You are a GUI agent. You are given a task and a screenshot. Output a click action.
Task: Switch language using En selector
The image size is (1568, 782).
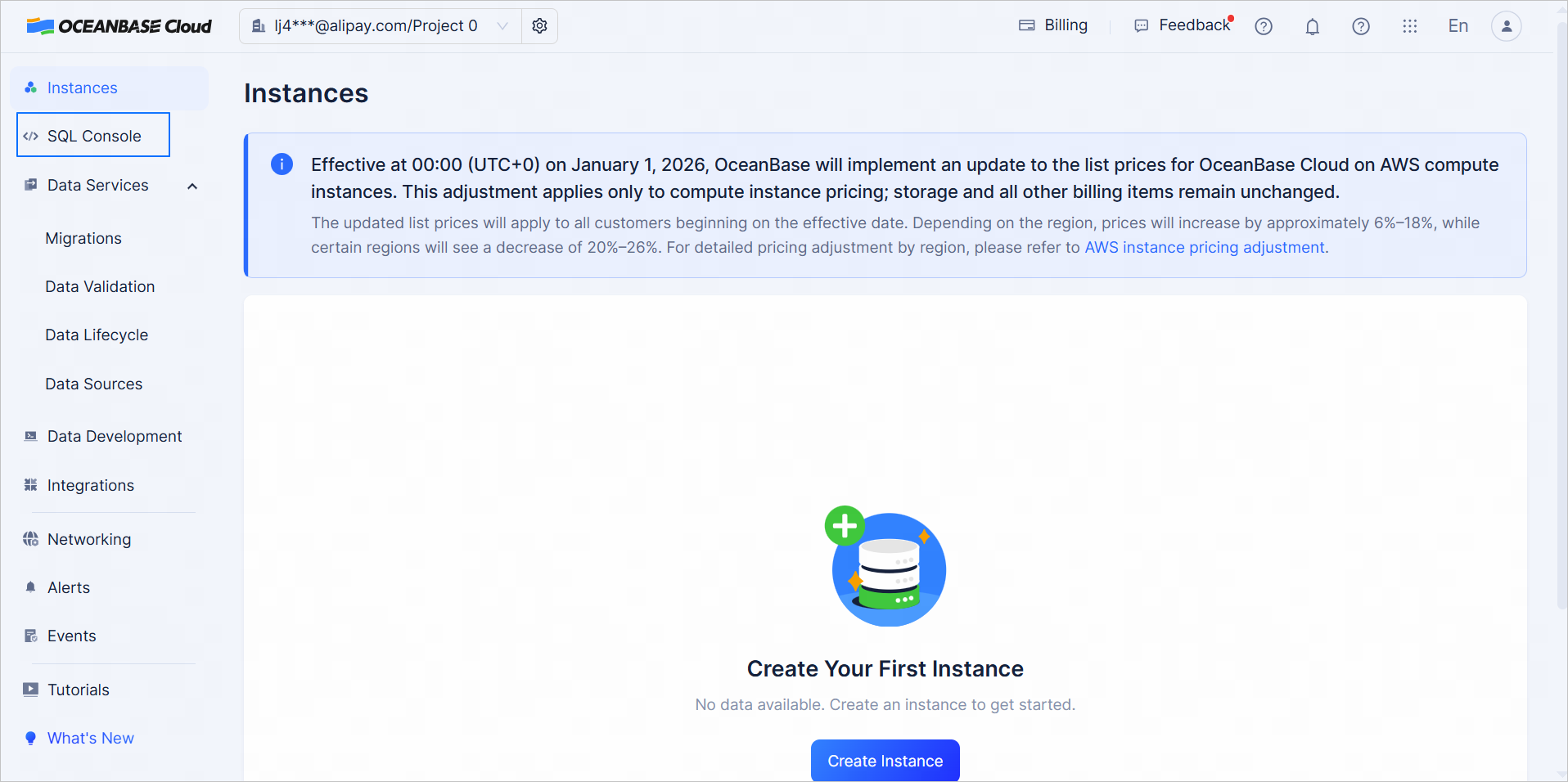click(1458, 26)
